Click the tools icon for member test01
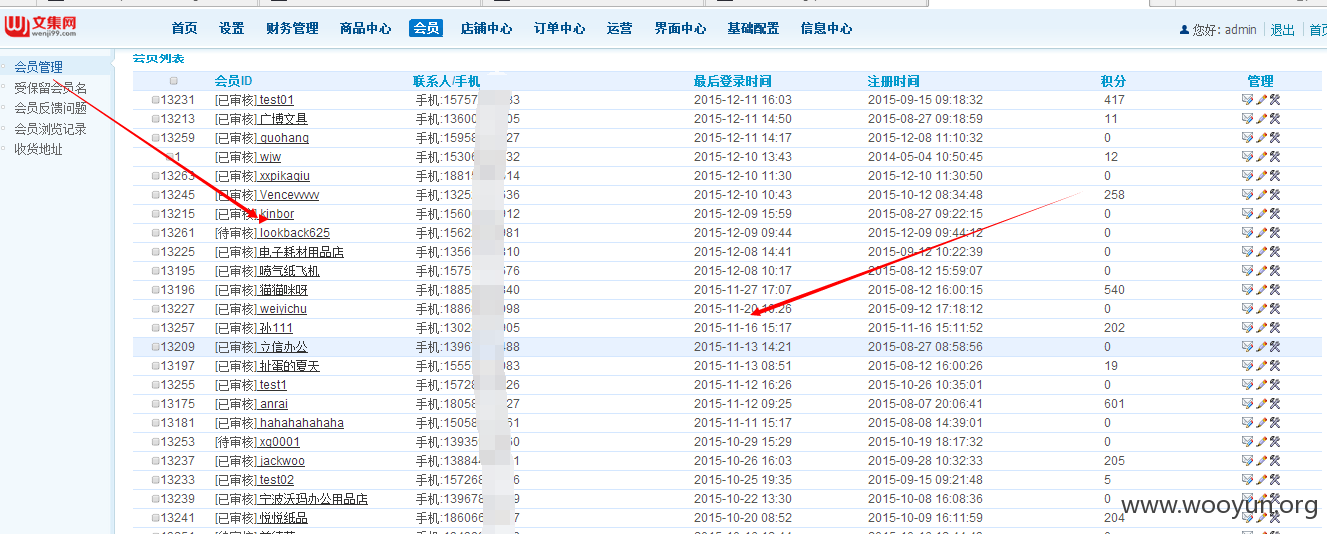The image size is (1327, 534). coord(1275,100)
